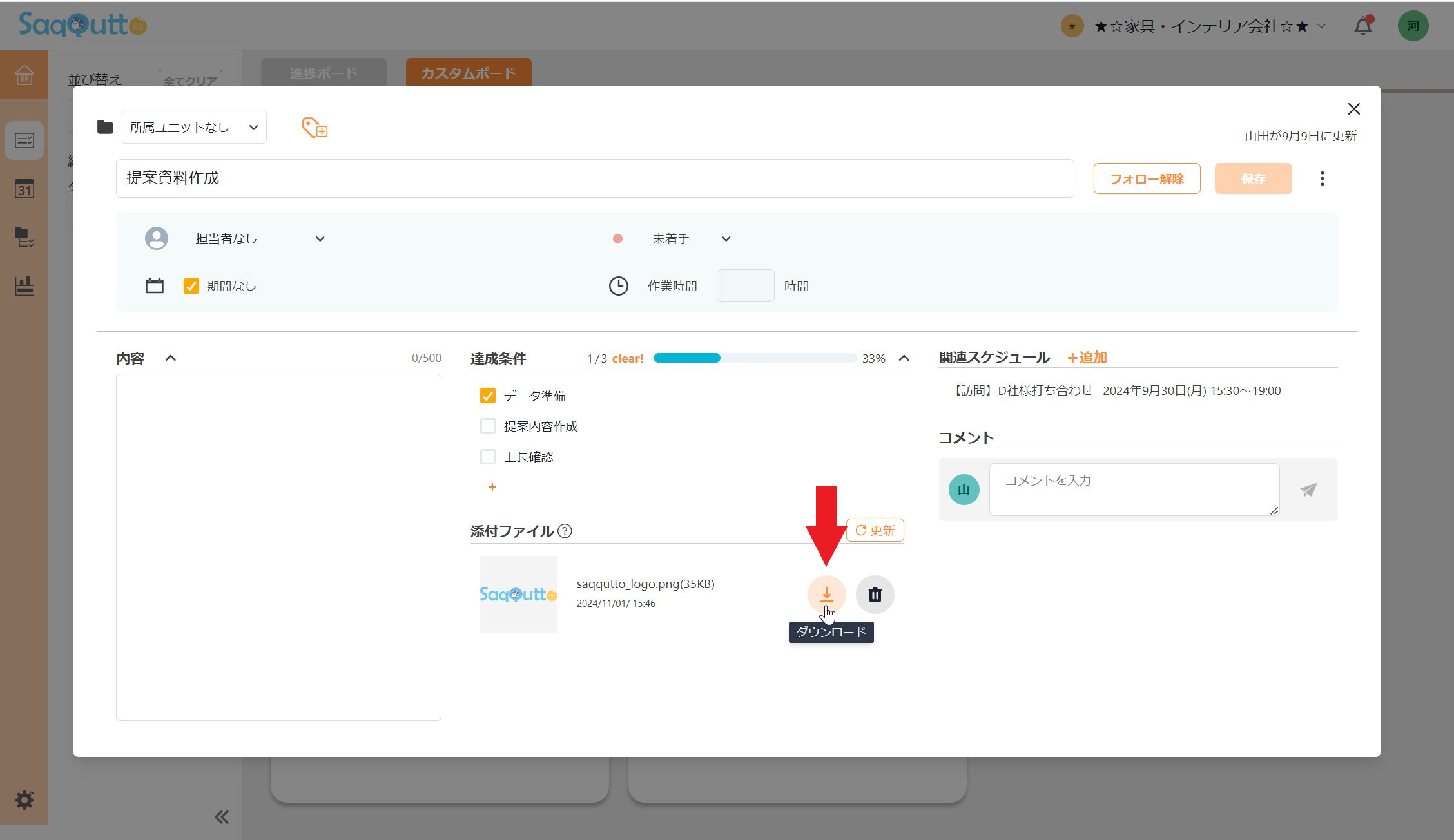The width and height of the screenshot is (1454, 840).
Task: Check the 提案内容作成 condition
Action: 488,426
